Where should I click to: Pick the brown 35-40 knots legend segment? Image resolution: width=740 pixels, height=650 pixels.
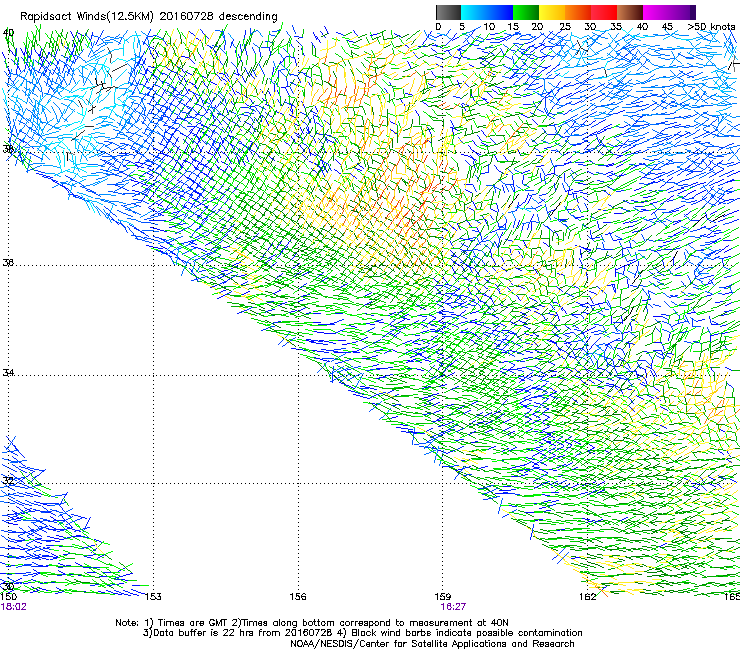(x=630, y=12)
